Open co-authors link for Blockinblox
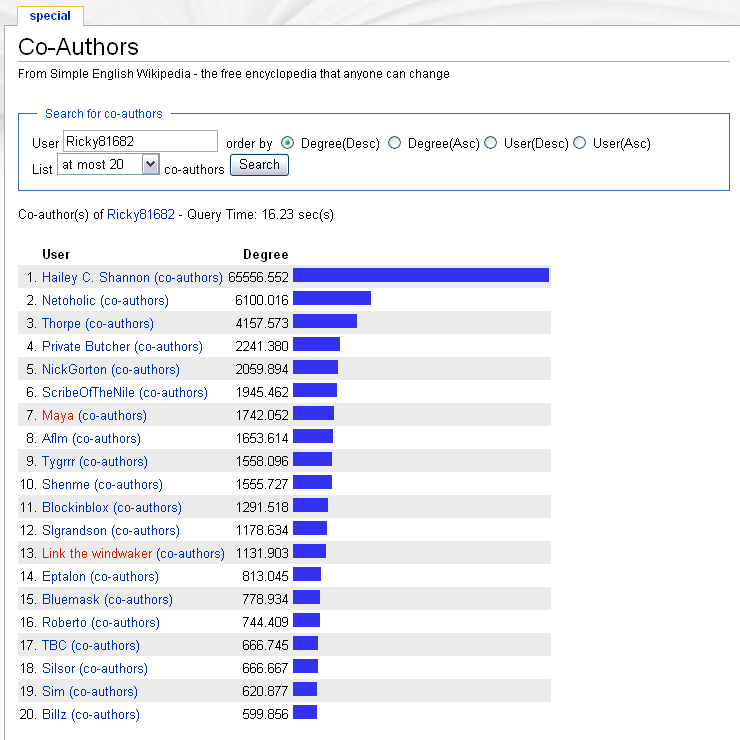740x740 pixels. point(147,507)
